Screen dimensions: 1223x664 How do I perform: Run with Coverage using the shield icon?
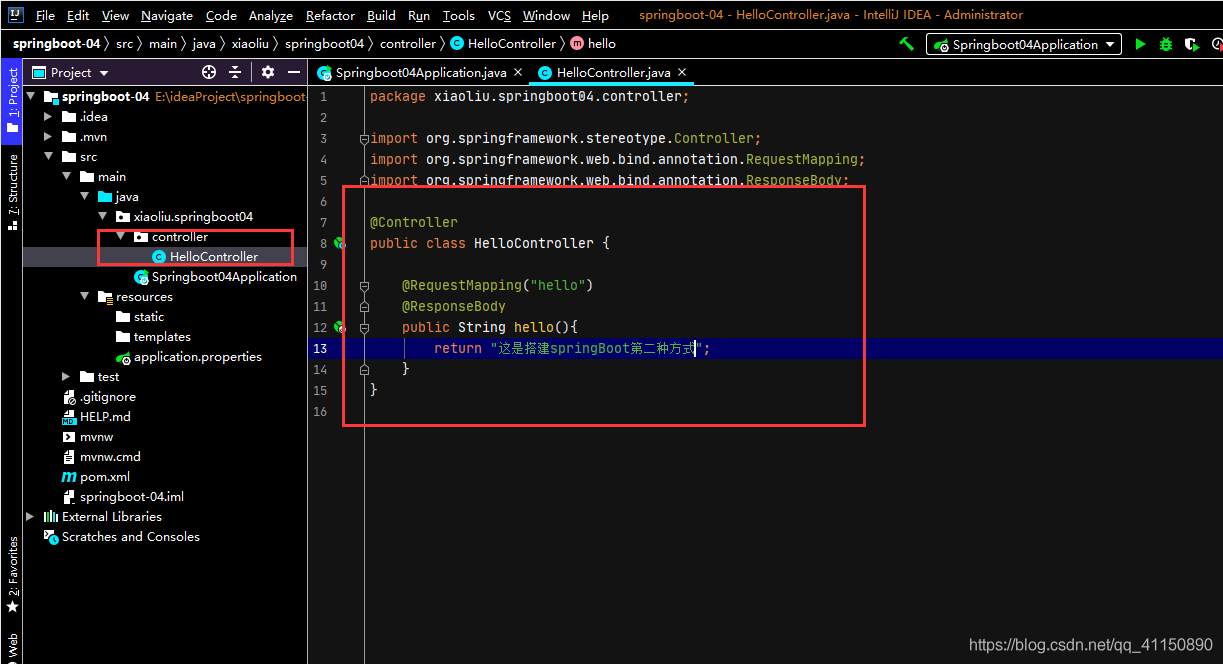coord(1191,44)
